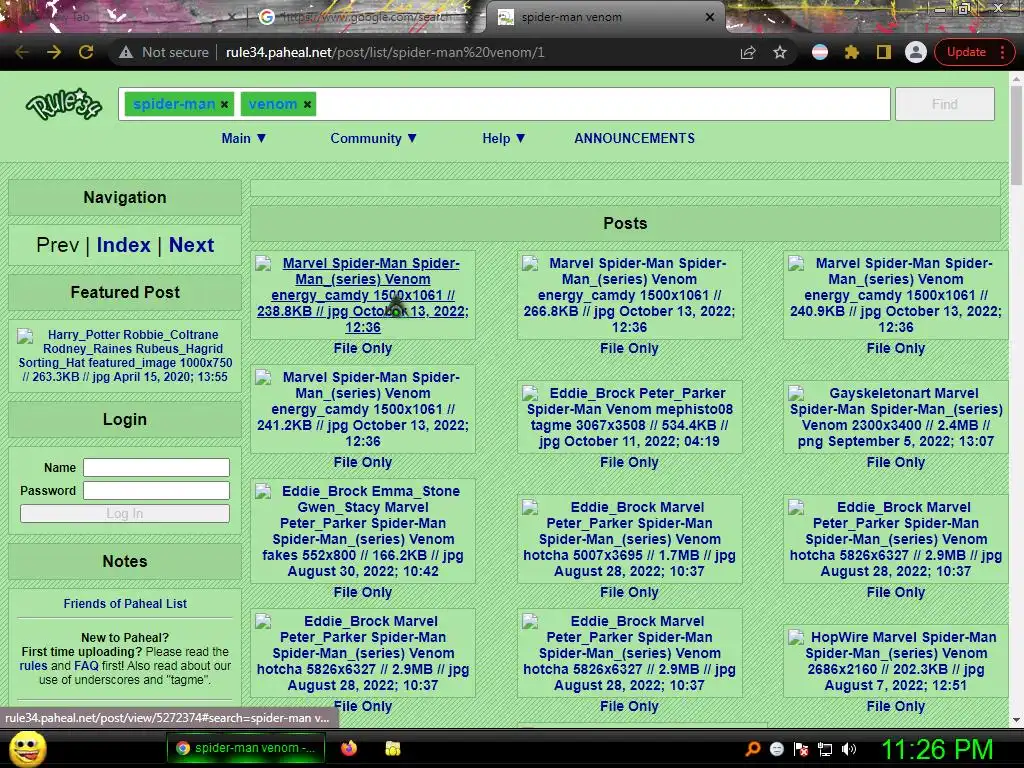Open the energy_camdy 238.8KB post link
The width and height of the screenshot is (1024, 768).
click(x=362, y=295)
